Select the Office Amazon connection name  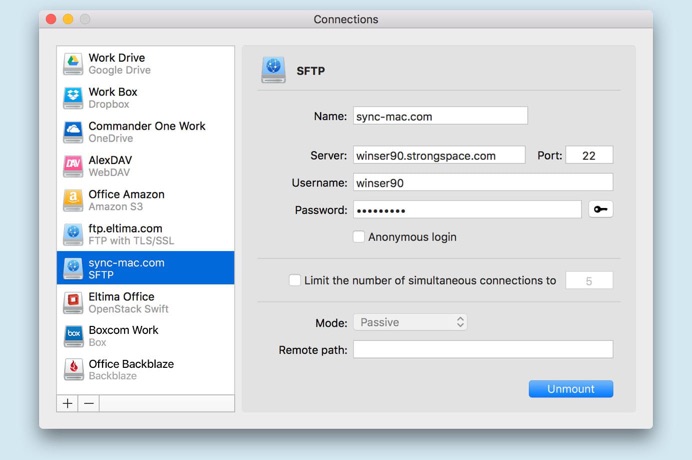(x=127, y=194)
